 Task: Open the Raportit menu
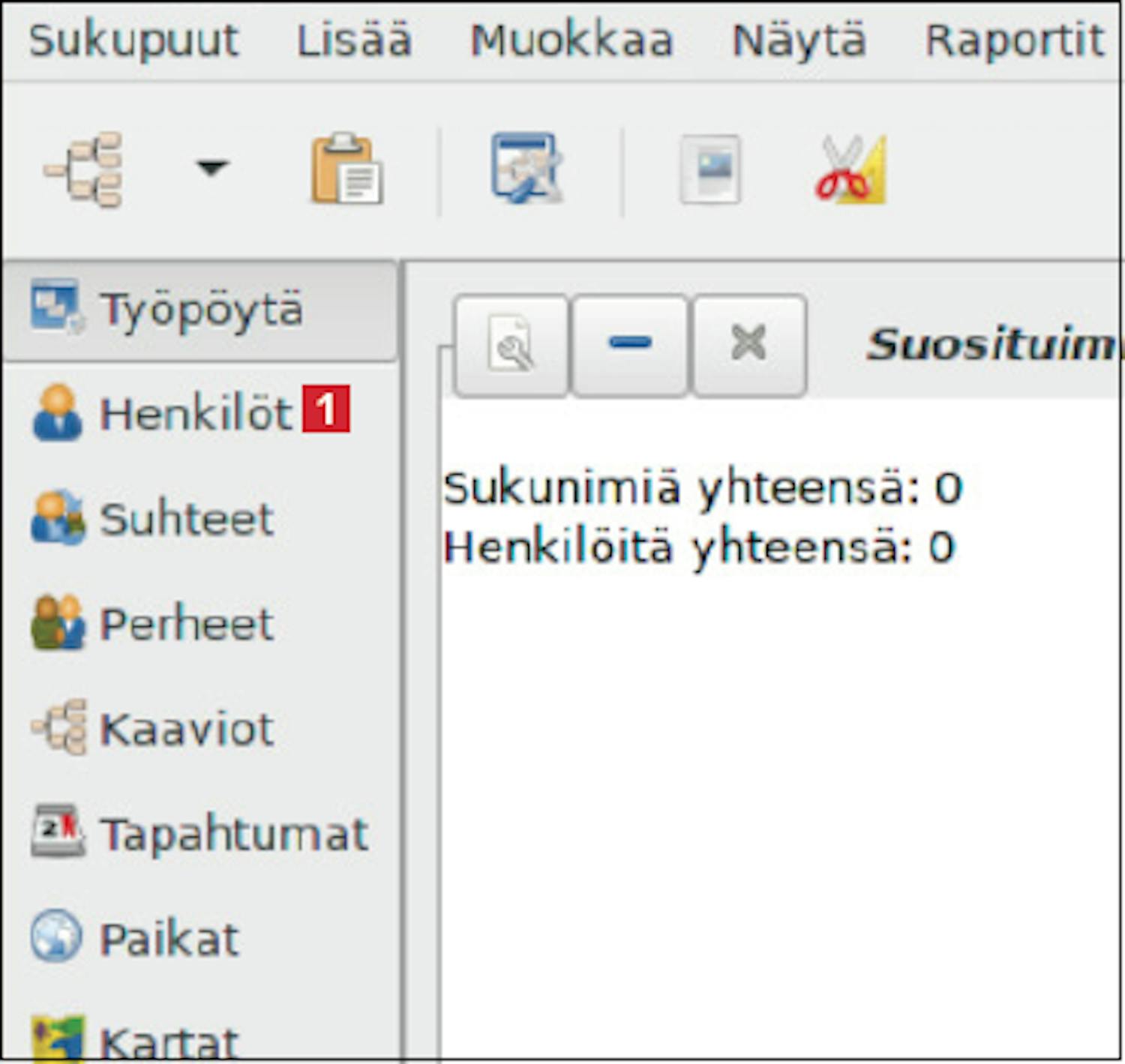point(1015,40)
